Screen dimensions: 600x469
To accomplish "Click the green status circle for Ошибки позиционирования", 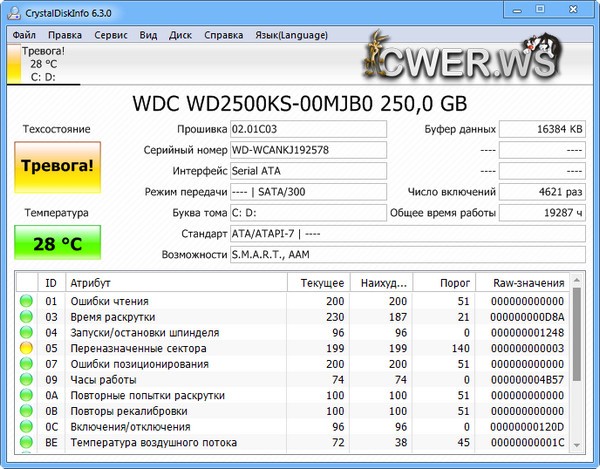I will click(25, 365).
